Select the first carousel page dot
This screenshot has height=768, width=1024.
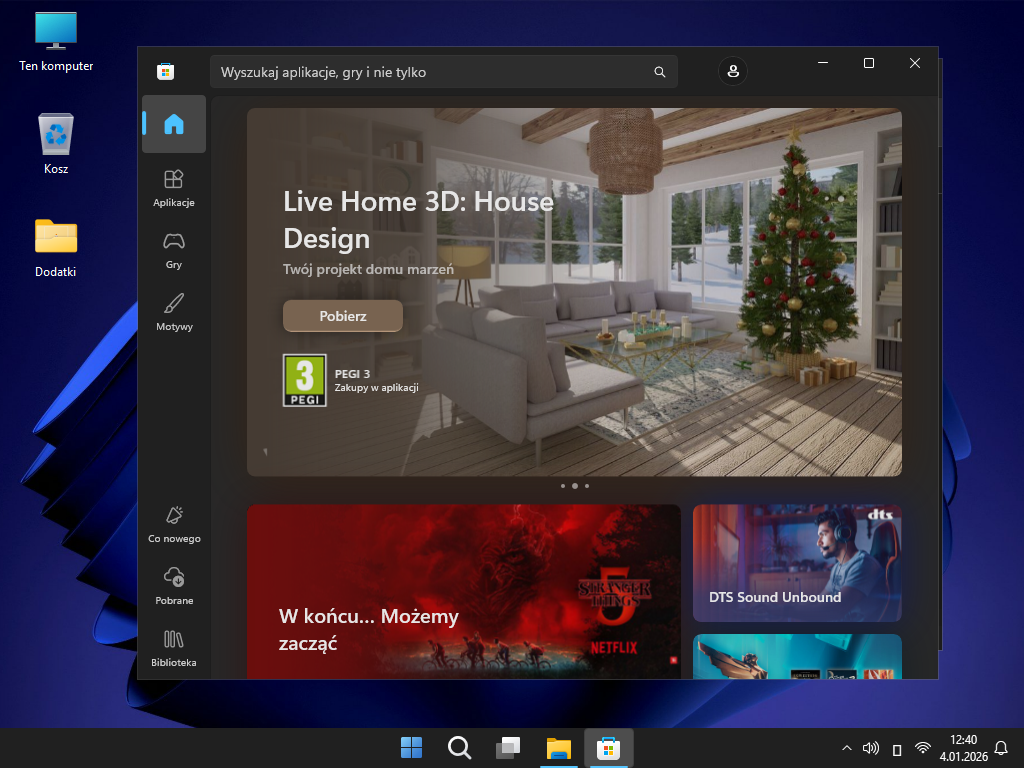[563, 486]
